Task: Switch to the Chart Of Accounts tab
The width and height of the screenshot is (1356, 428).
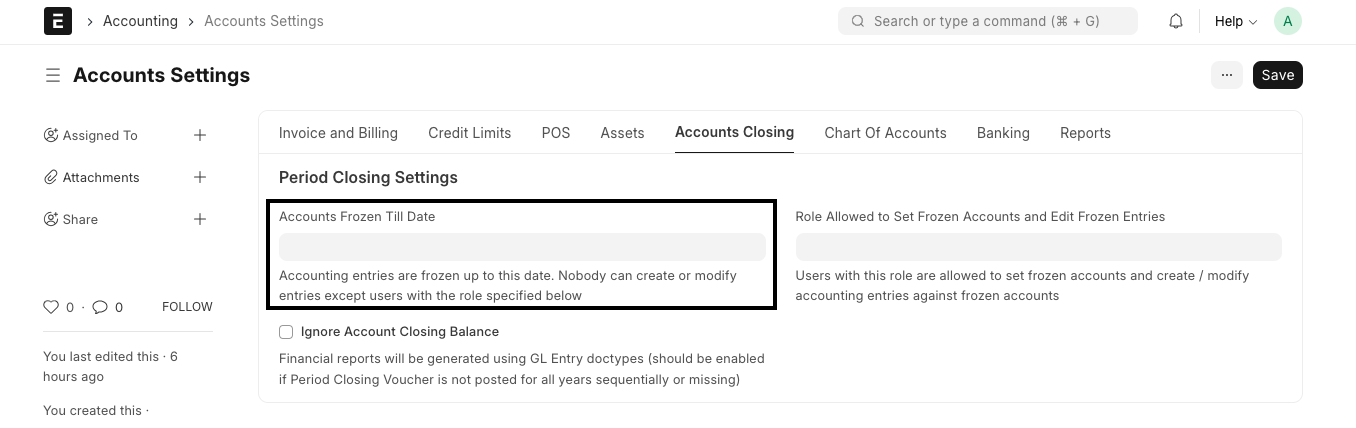Action: (x=885, y=133)
